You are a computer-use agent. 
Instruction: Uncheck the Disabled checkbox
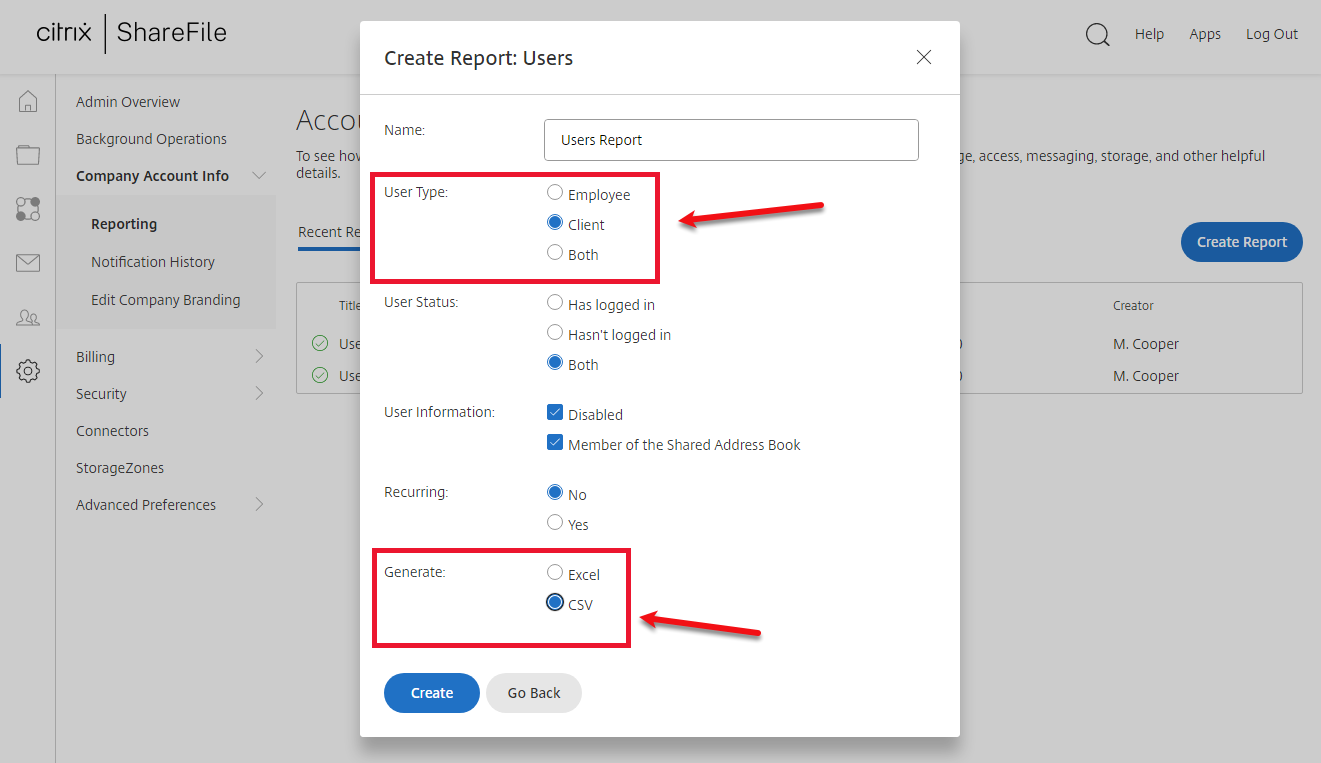coord(555,413)
